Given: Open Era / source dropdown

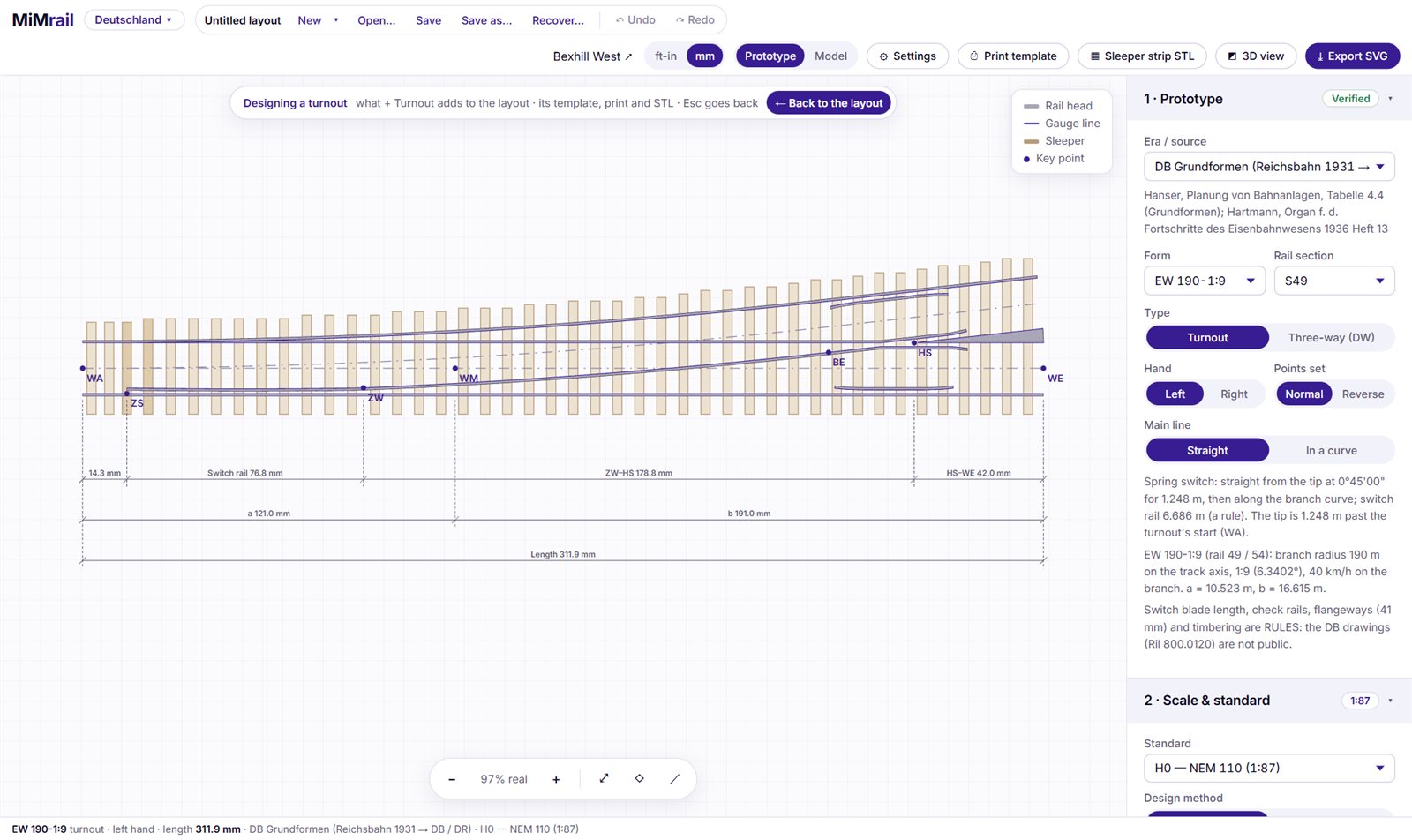Looking at the screenshot, I should click(1269, 166).
